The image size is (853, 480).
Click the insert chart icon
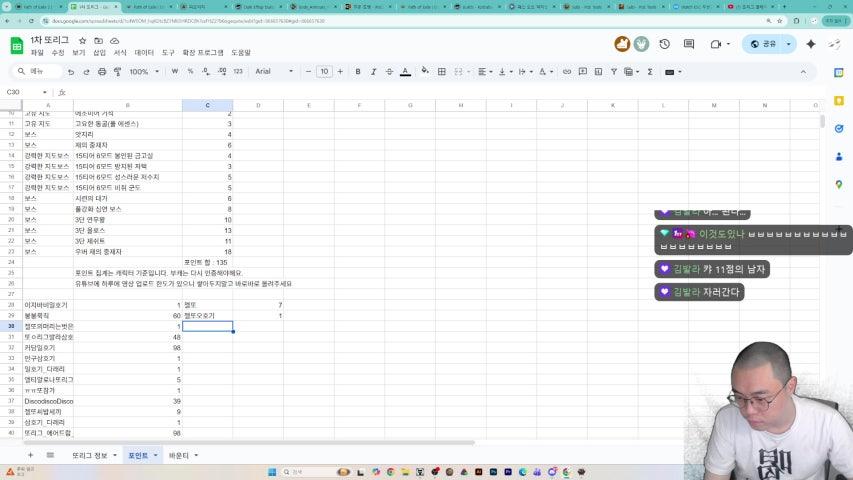coord(598,72)
